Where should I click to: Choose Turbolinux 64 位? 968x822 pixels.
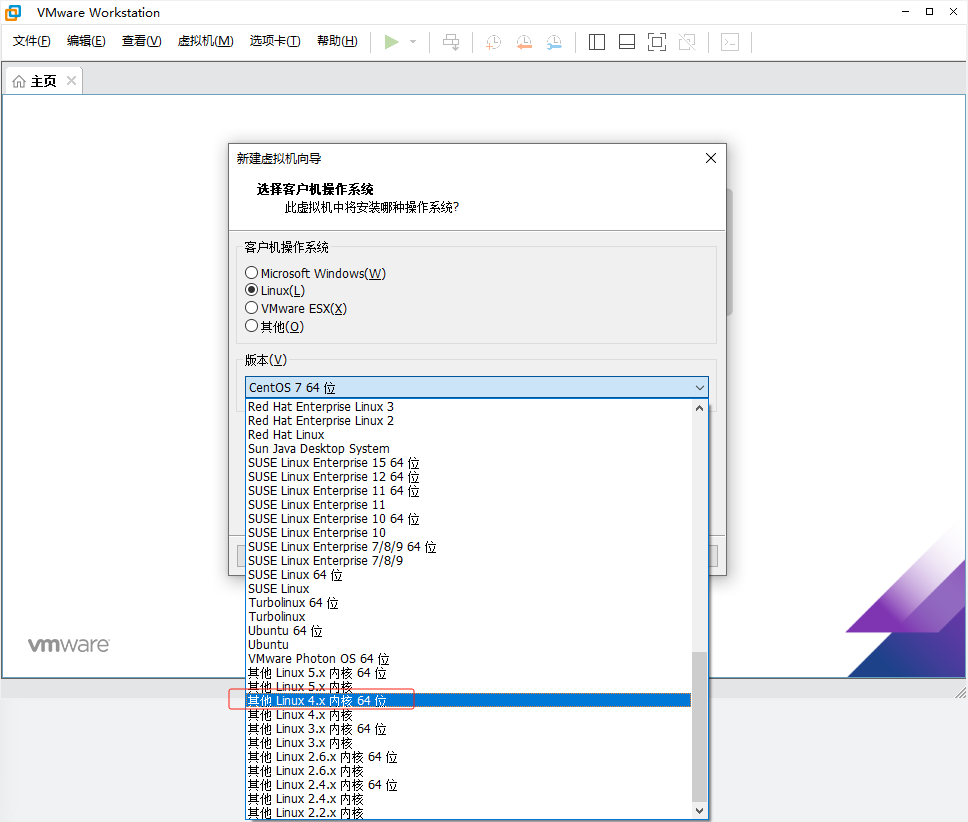click(x=469, y=603)
